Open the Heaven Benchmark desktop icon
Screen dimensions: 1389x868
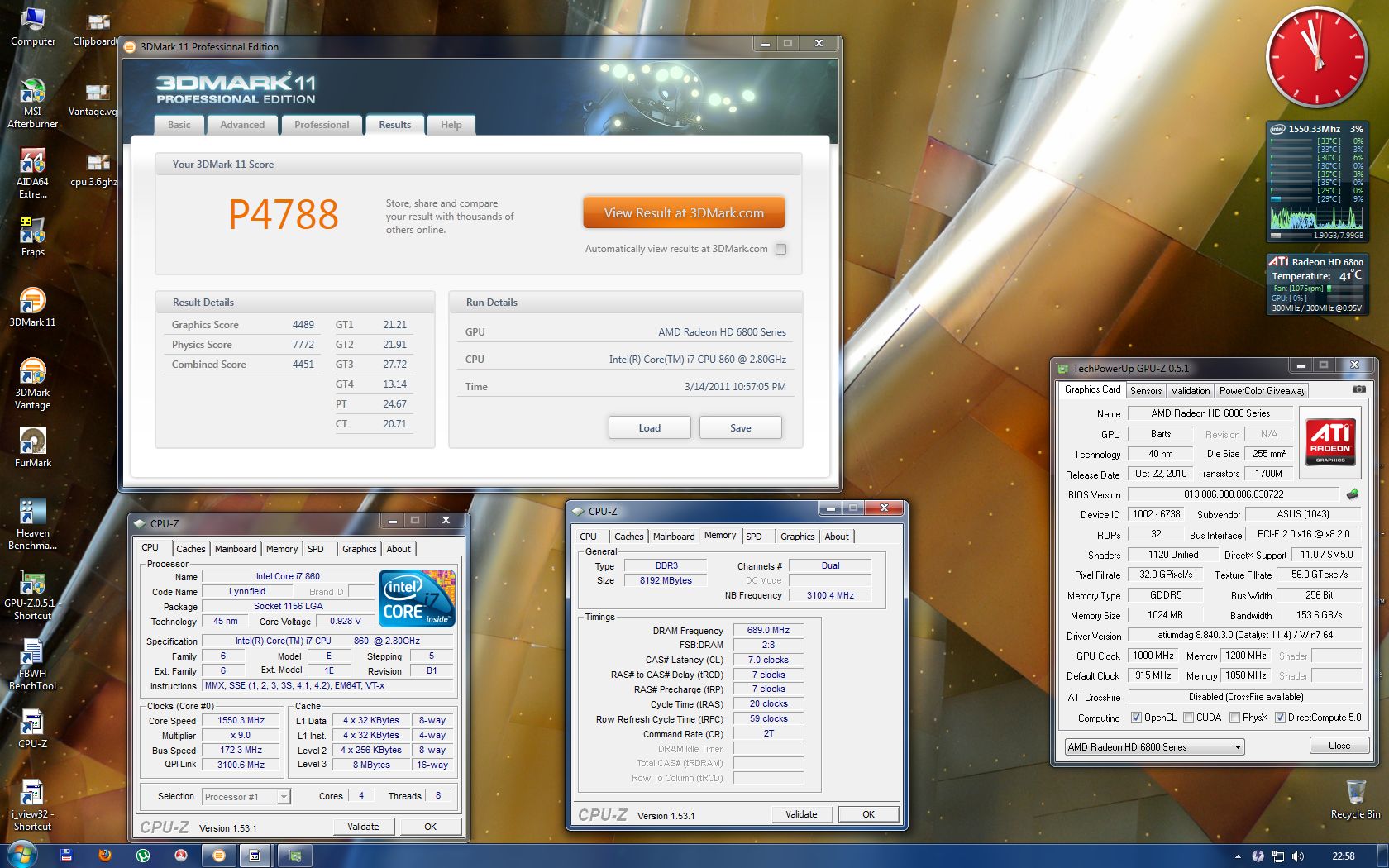coord(32,524)
